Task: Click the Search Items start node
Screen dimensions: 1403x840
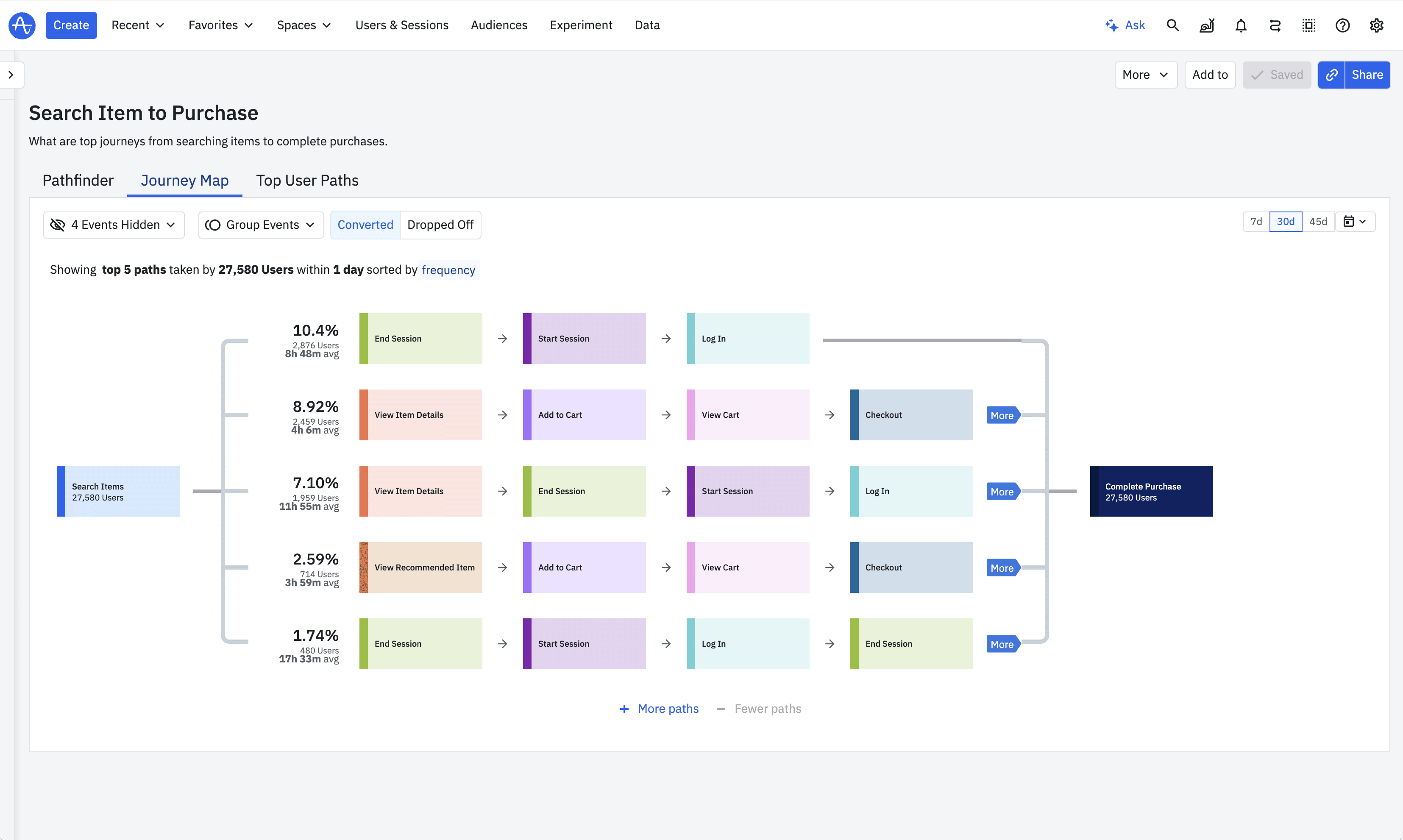Action: coord(118,491)
